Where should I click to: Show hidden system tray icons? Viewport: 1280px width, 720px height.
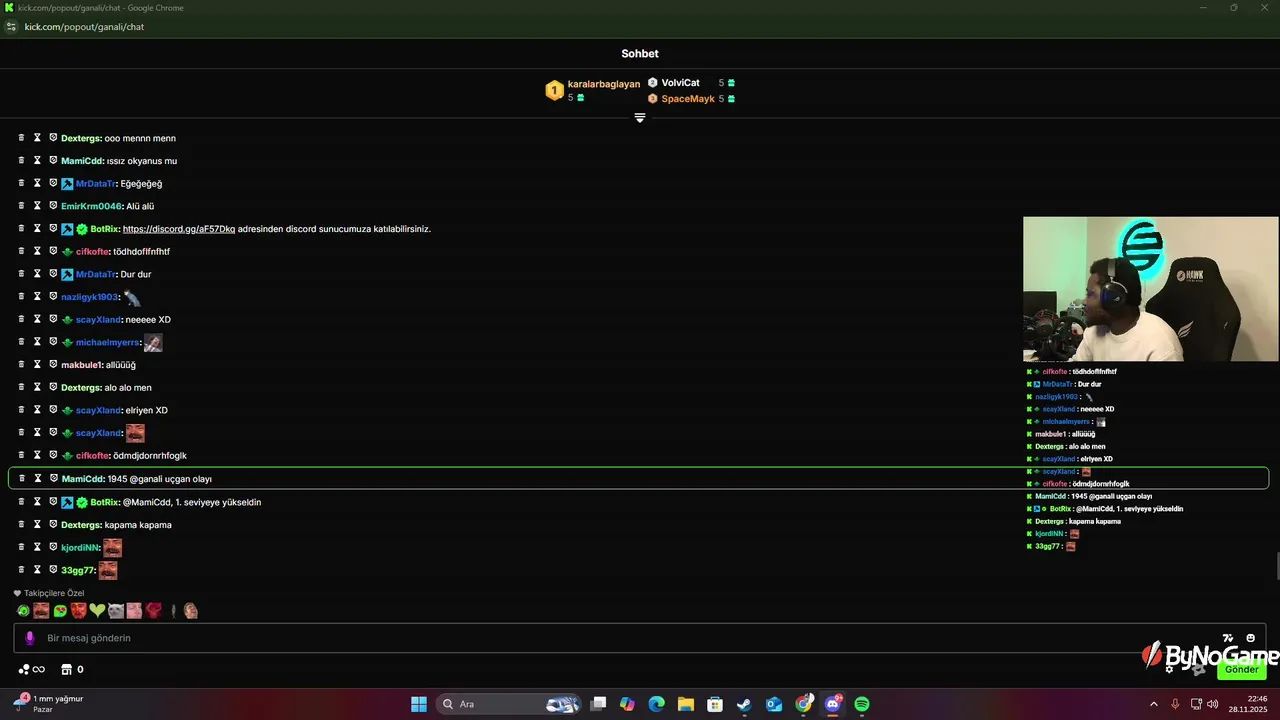tap(1153, 704)
